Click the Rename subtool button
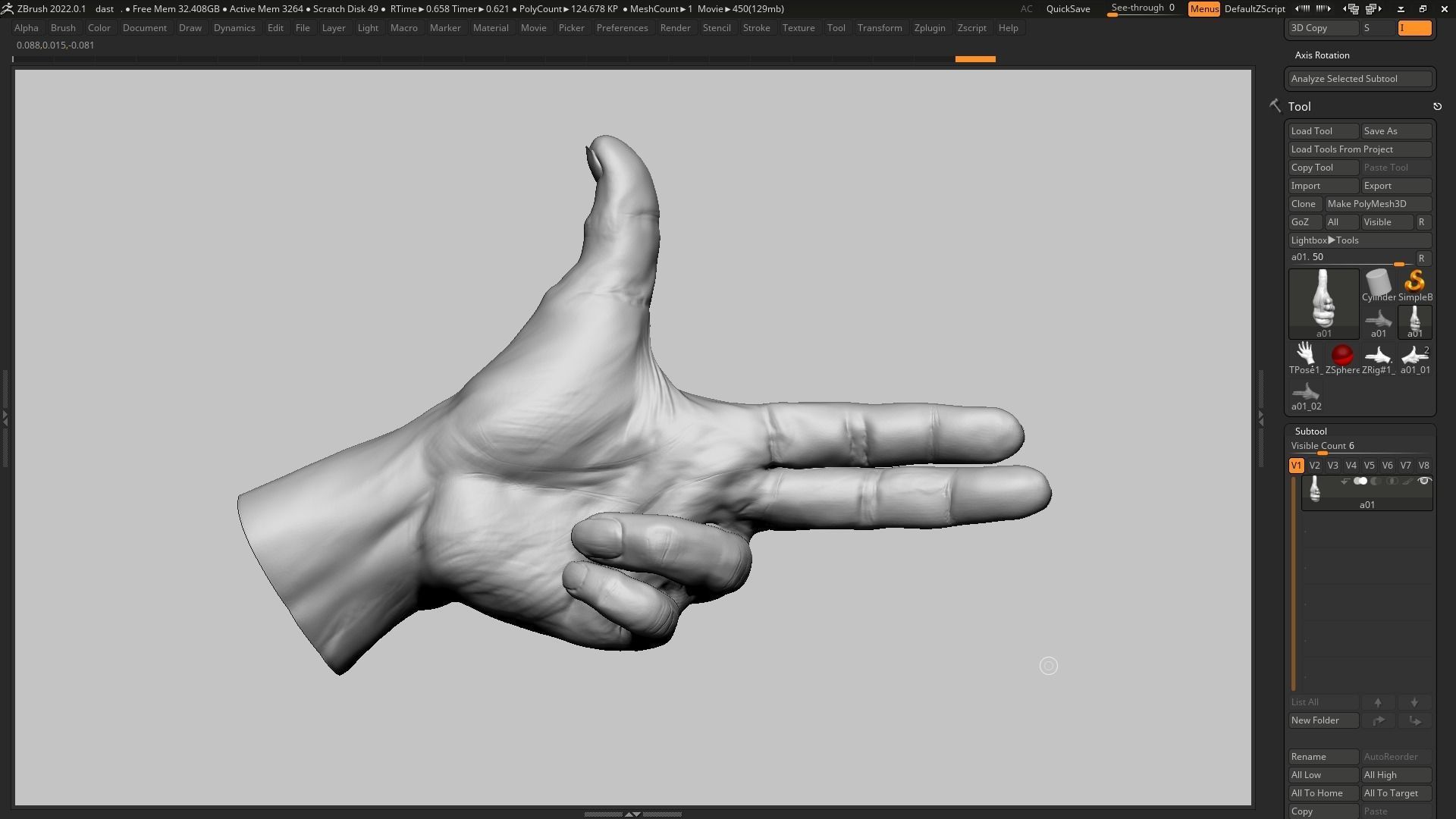 click(x=1323, y=757)
